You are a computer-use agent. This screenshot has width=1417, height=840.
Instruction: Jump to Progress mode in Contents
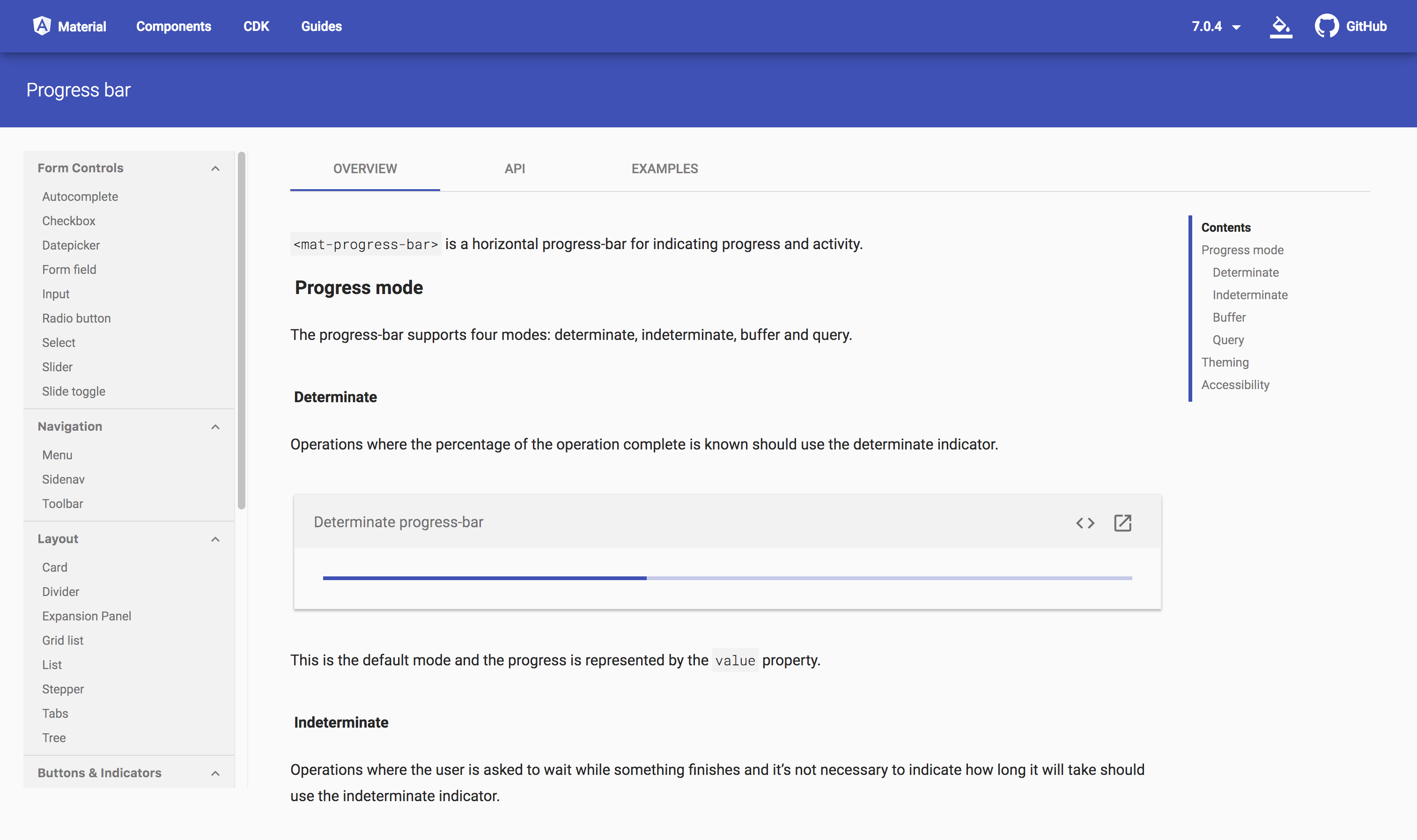click(x=1242, y=250)
